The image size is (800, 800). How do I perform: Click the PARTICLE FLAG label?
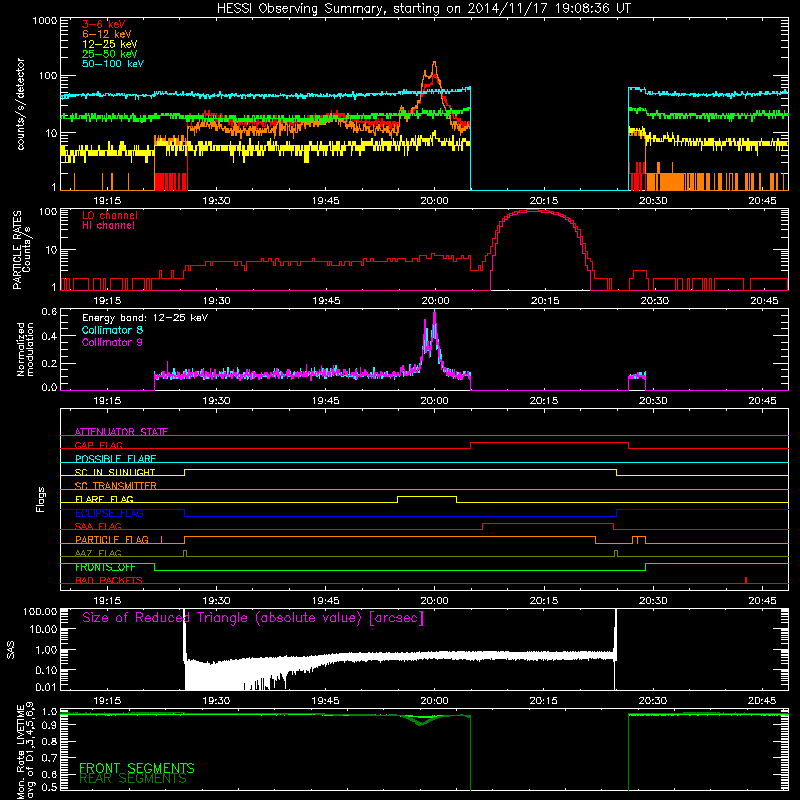point(112,539)
